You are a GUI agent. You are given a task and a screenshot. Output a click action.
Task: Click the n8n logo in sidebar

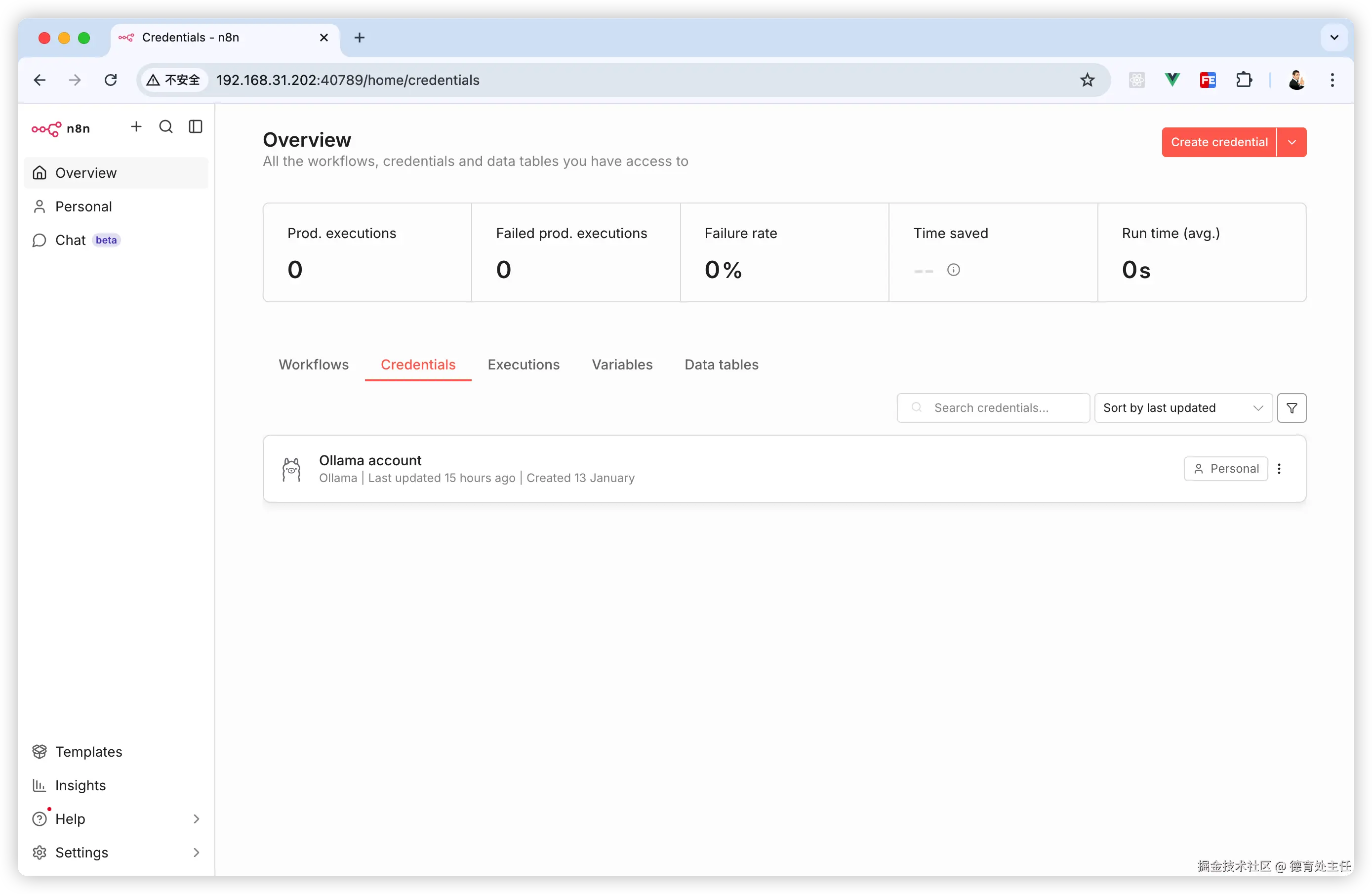61,128
